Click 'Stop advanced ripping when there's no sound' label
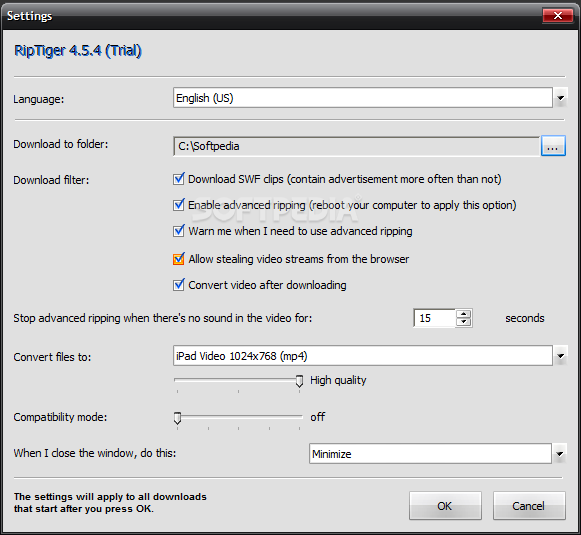This screenshot has width=581, height=535. click(x=163, y=318)
